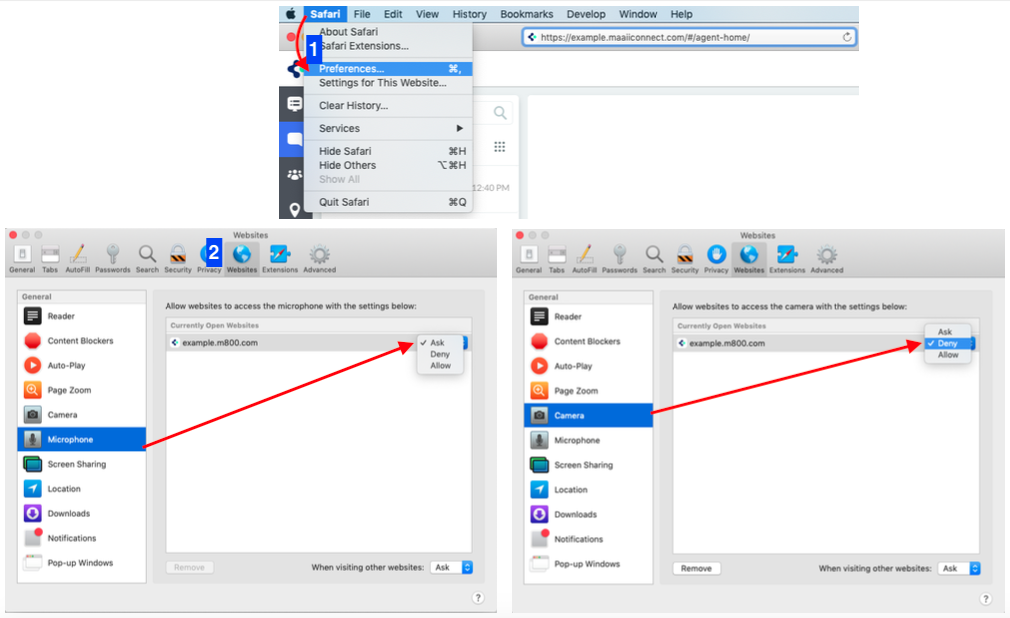Open the Tabs pane in the left preferences window

[50, 258]
